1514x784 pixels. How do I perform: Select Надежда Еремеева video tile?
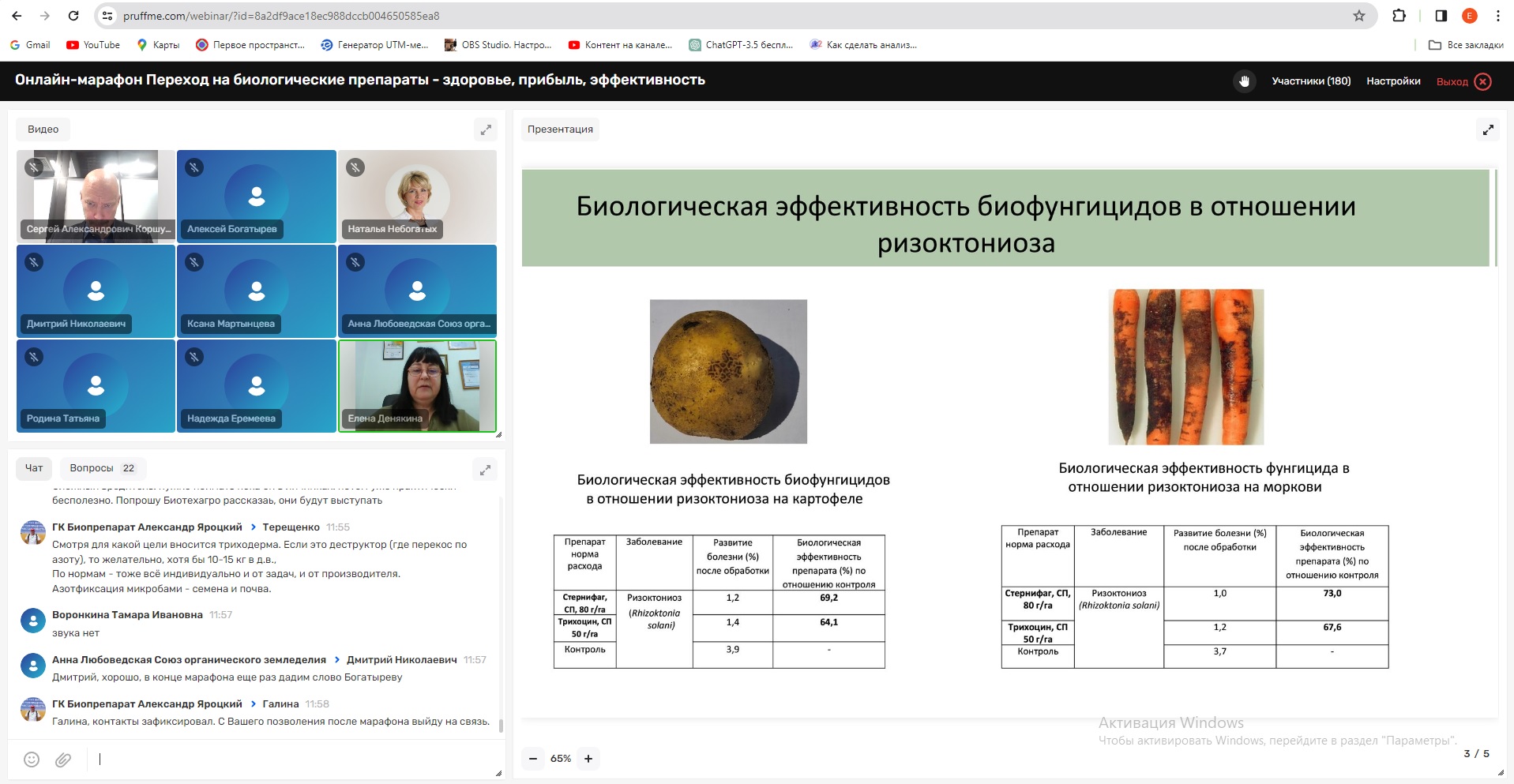(257, 385)
